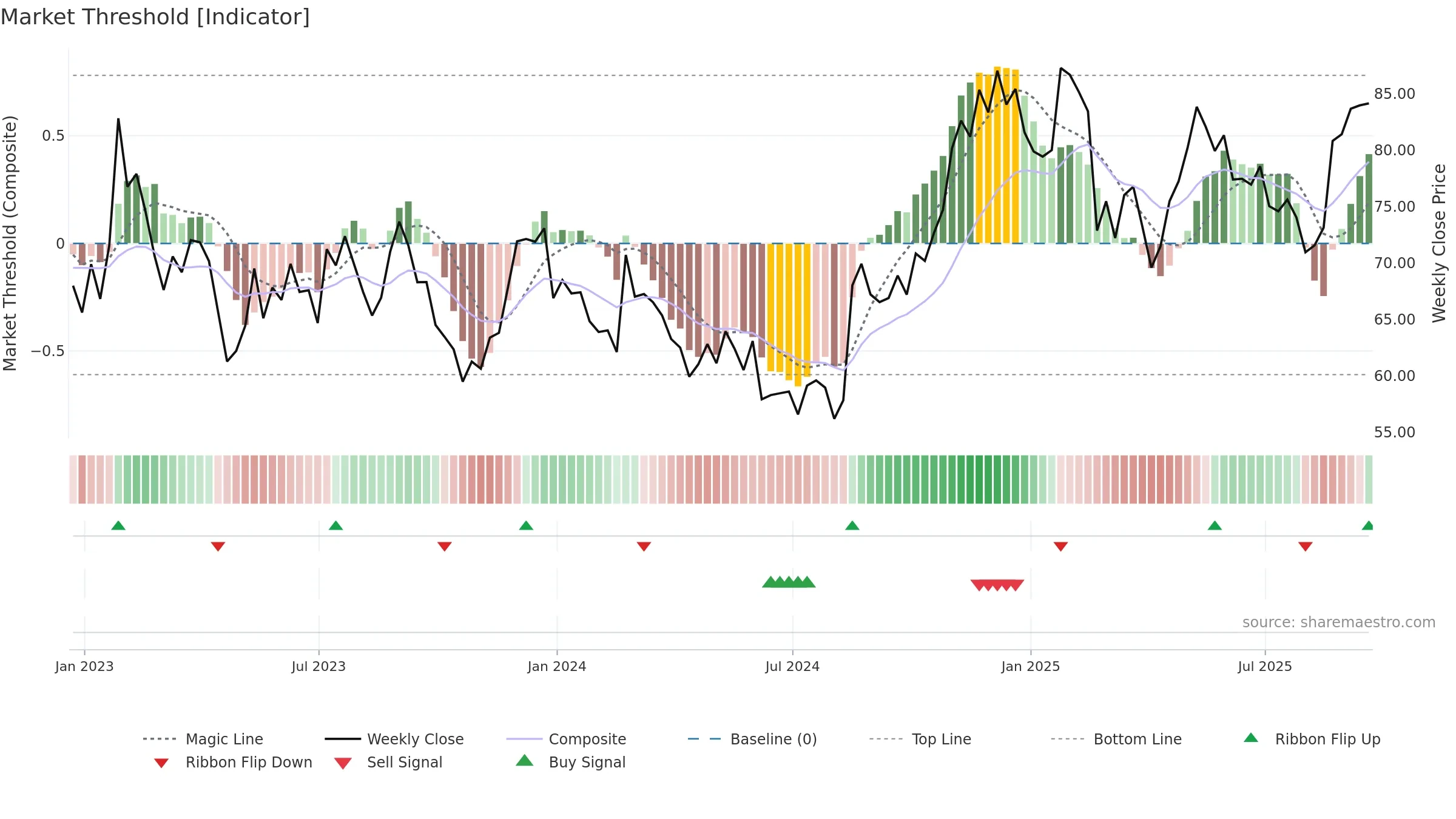Click the Jul 2025 x-axis label
The image size is (1456, 819).
point(1265,666)
